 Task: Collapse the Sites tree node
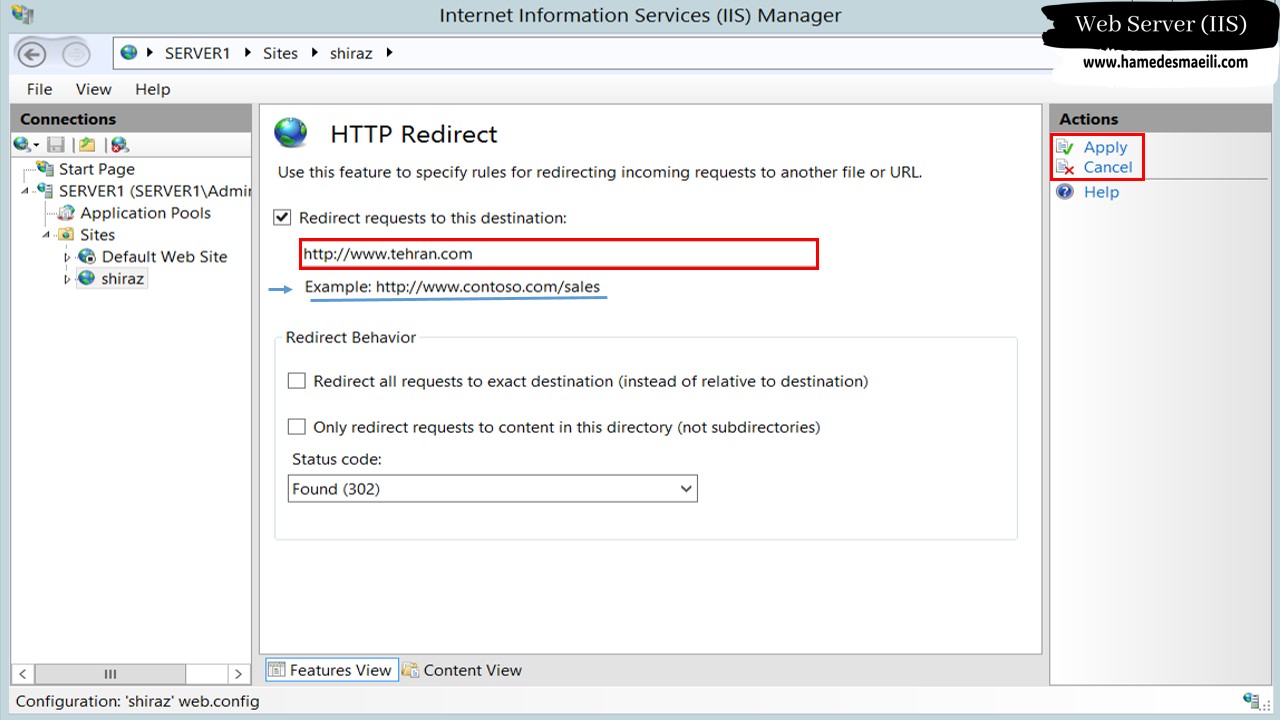pos(46,234)
